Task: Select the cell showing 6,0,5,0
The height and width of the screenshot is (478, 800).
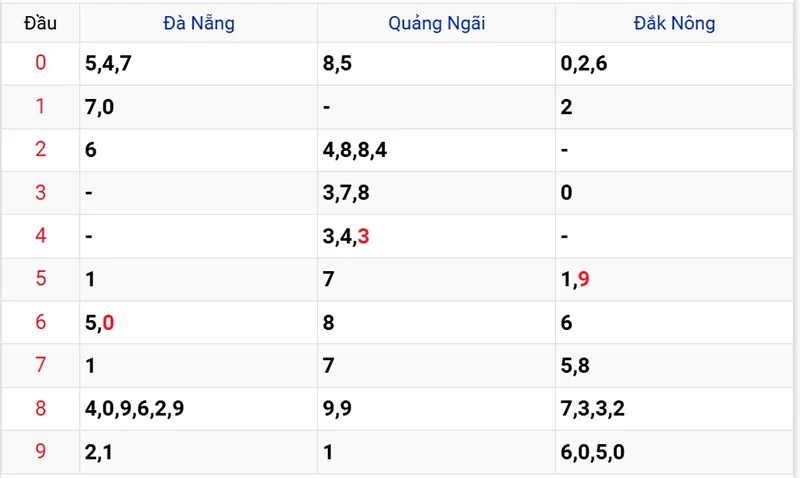Action: pos(593,451)
